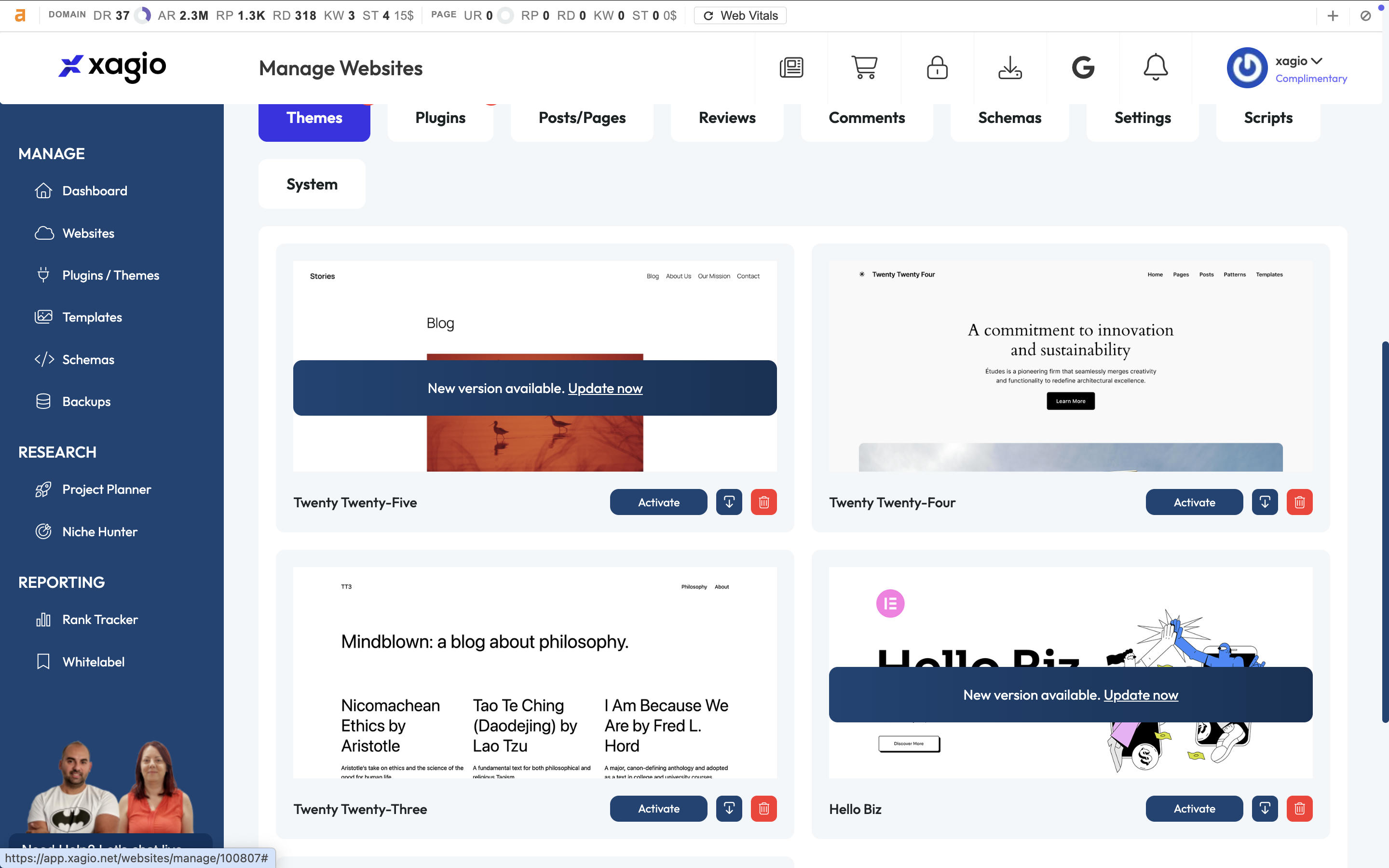Click the Web Vitals button

point(740,15)
